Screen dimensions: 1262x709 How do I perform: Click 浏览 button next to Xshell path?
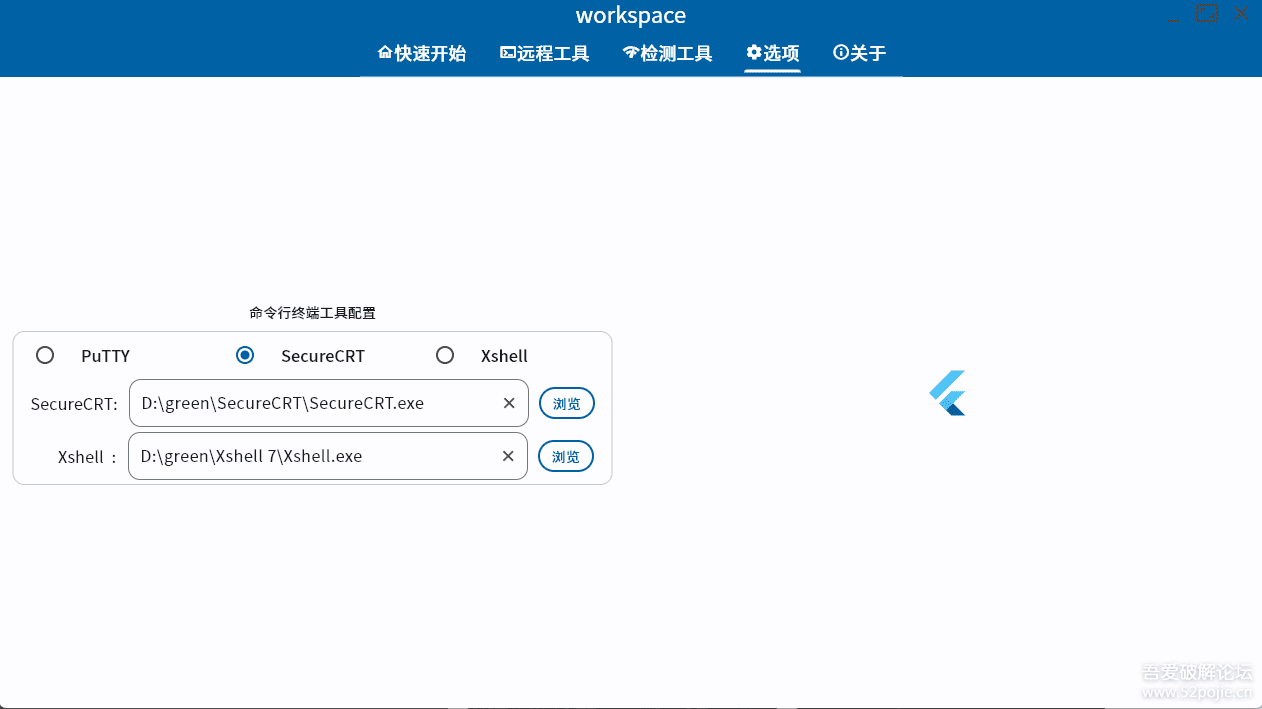point(566,456)
